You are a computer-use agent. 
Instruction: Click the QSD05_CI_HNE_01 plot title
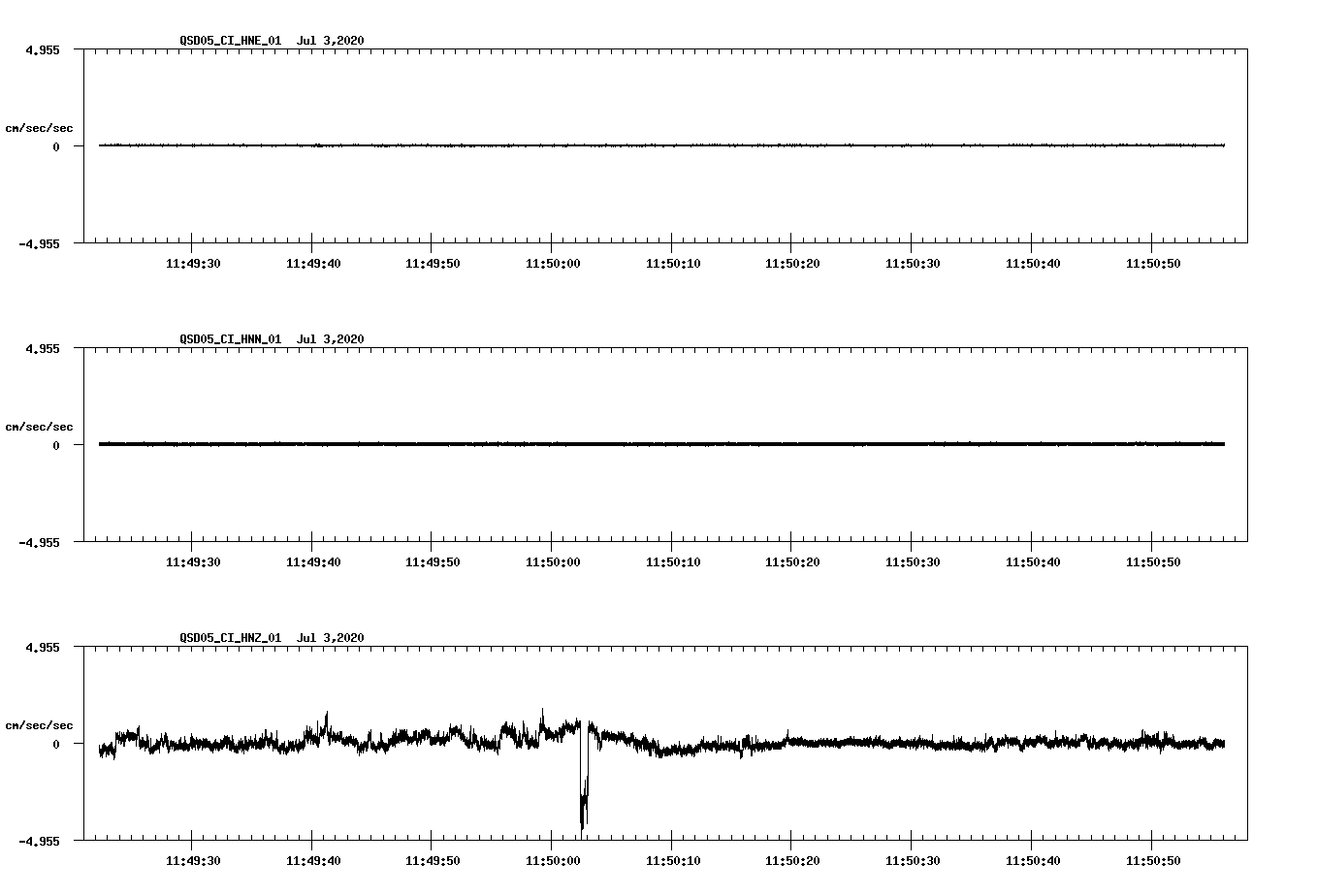(x=272, y=41)
